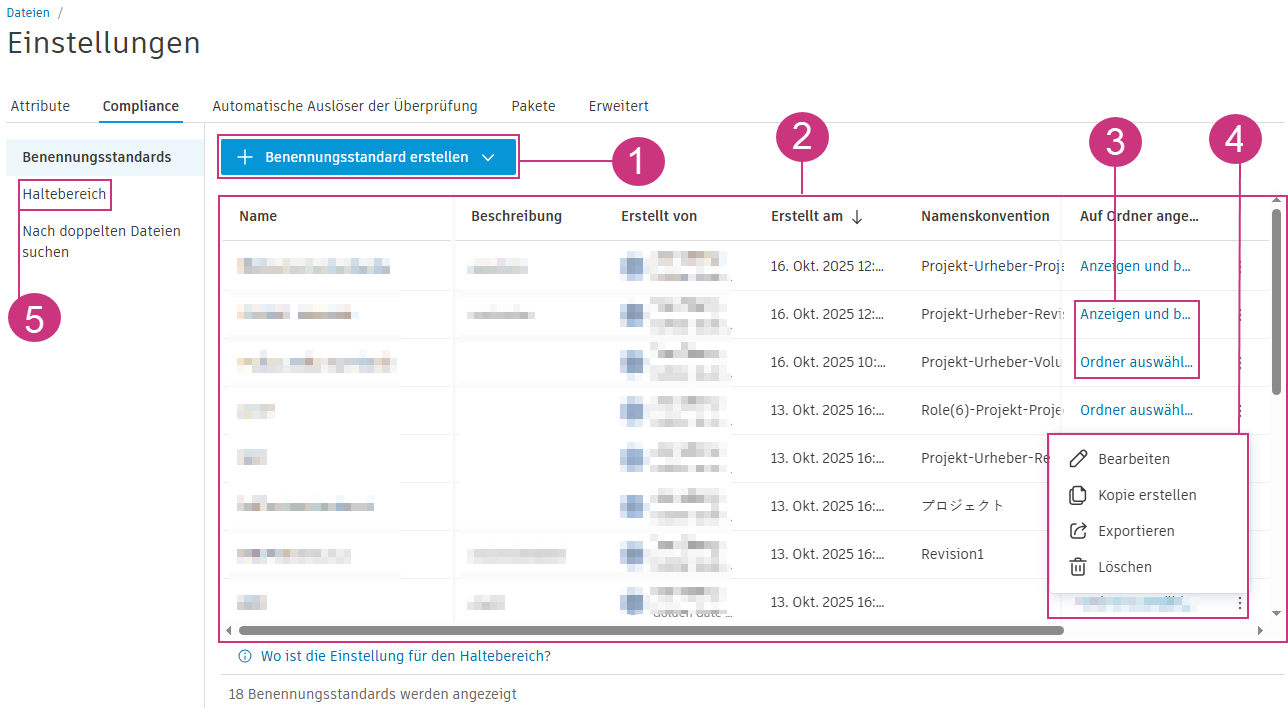
Task: Click the Projekt-Urheber-Volu naming convention cell
Action: [991, 362]
